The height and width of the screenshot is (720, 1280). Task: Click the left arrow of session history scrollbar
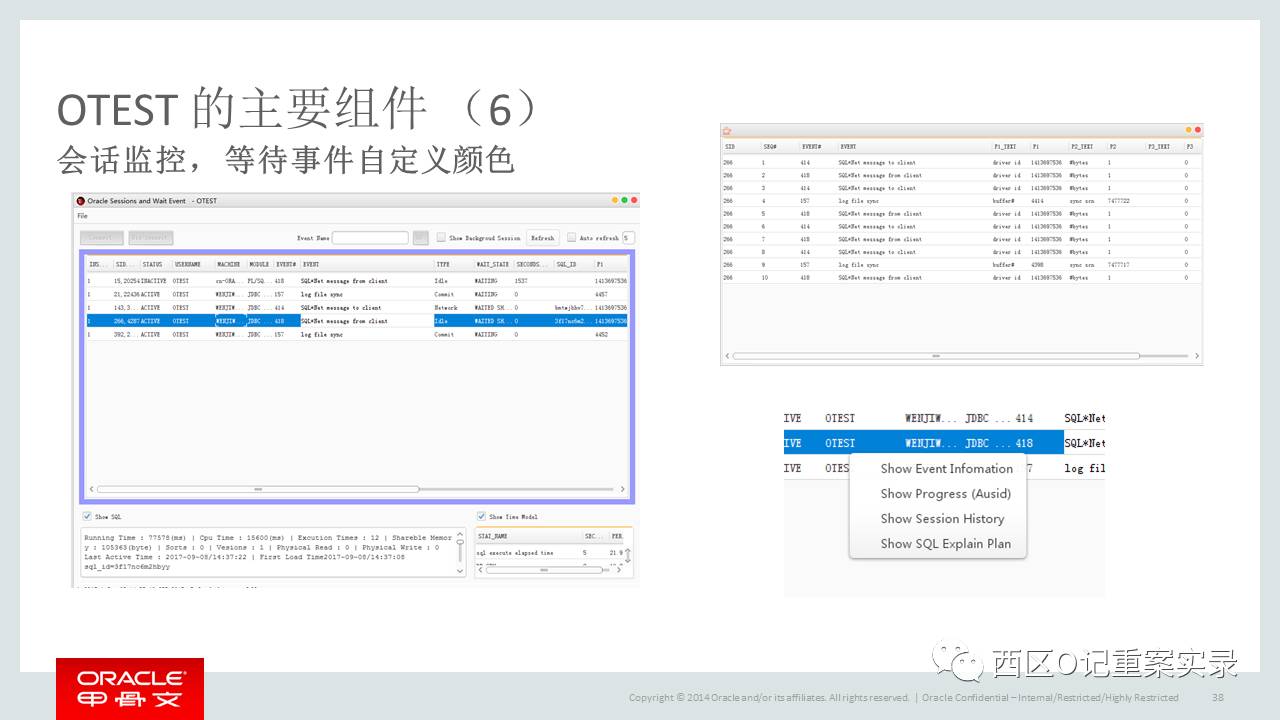click(x=727, y=356)
